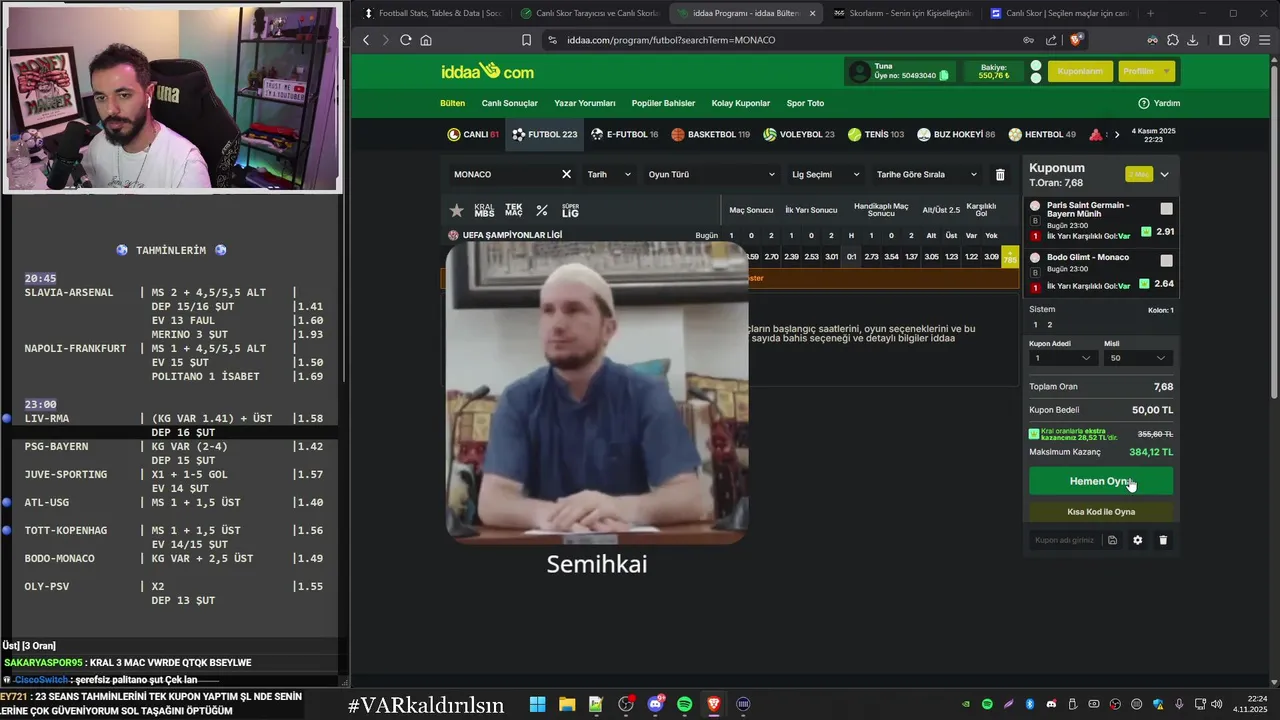1280x720 pixels.
Task: Open Windows Start menu
Action: pyautogui.click(x=537, y=704)
